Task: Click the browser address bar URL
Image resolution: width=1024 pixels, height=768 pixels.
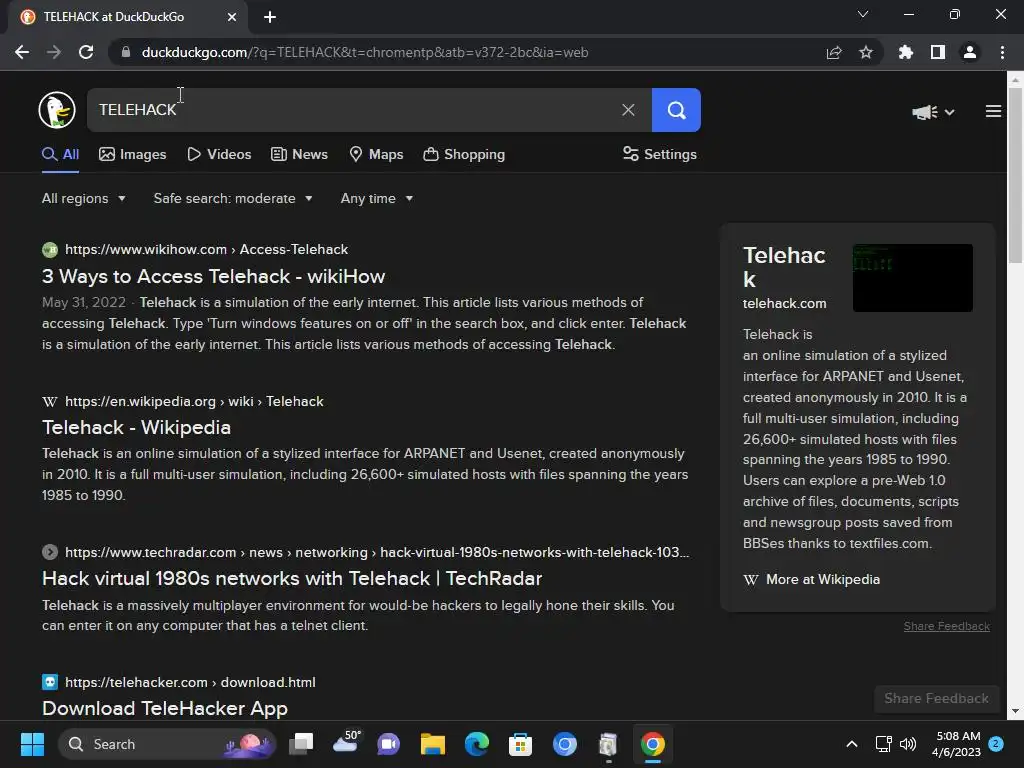Action: 364,52
